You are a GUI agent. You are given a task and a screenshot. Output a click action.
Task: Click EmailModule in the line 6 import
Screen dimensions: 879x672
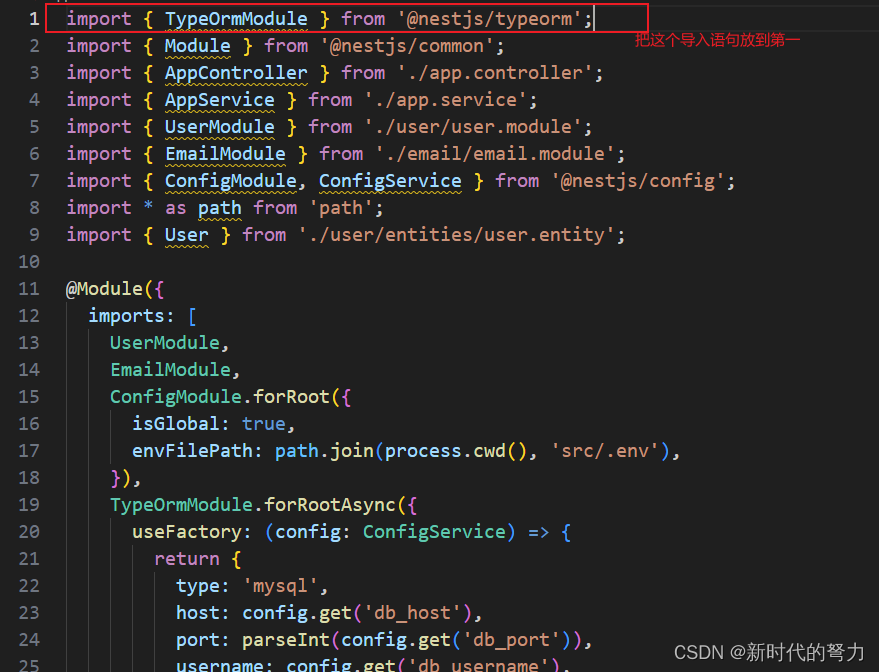pos(225,154)
